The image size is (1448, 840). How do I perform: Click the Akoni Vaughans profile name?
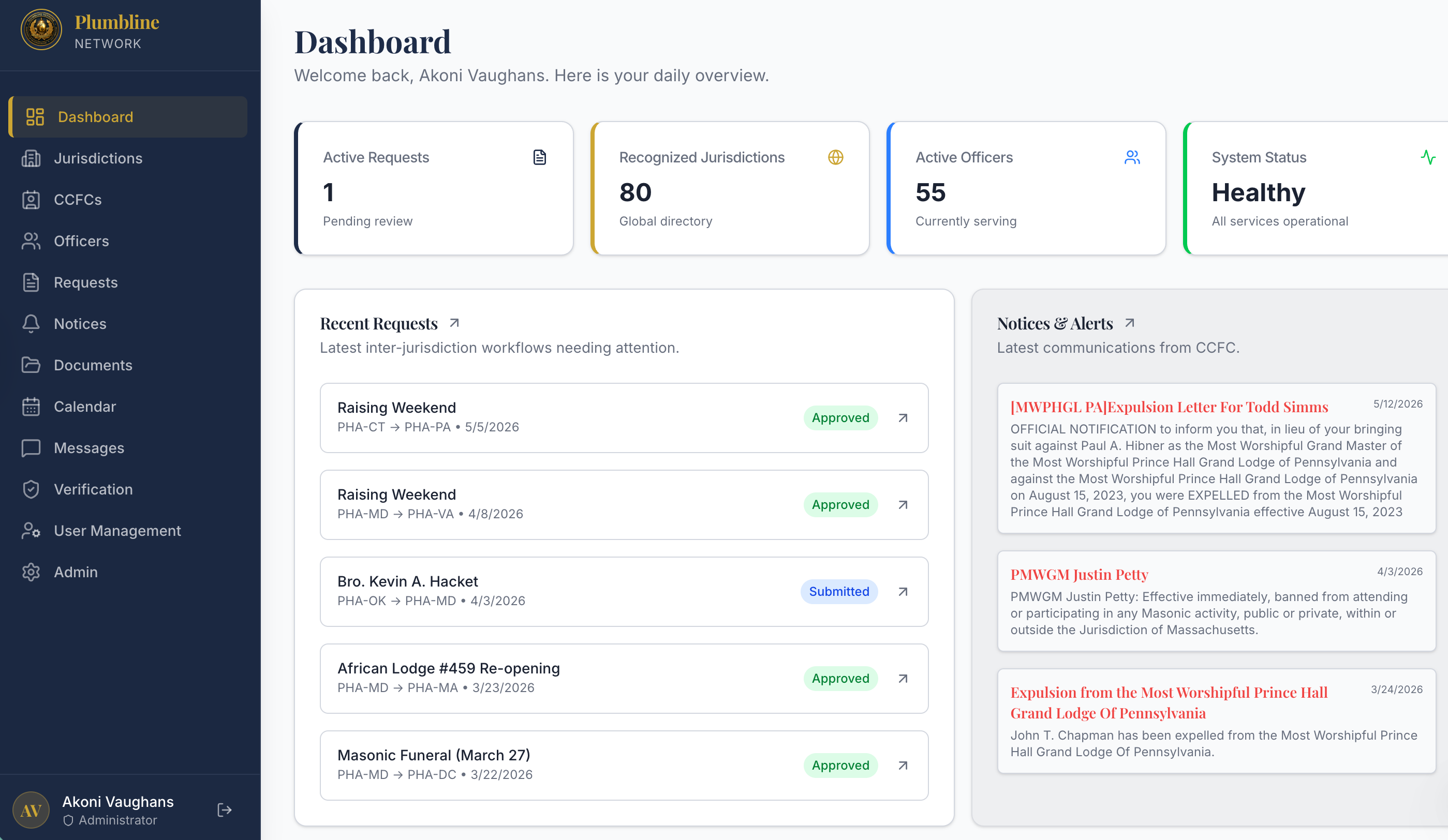(x=118, y=802)
